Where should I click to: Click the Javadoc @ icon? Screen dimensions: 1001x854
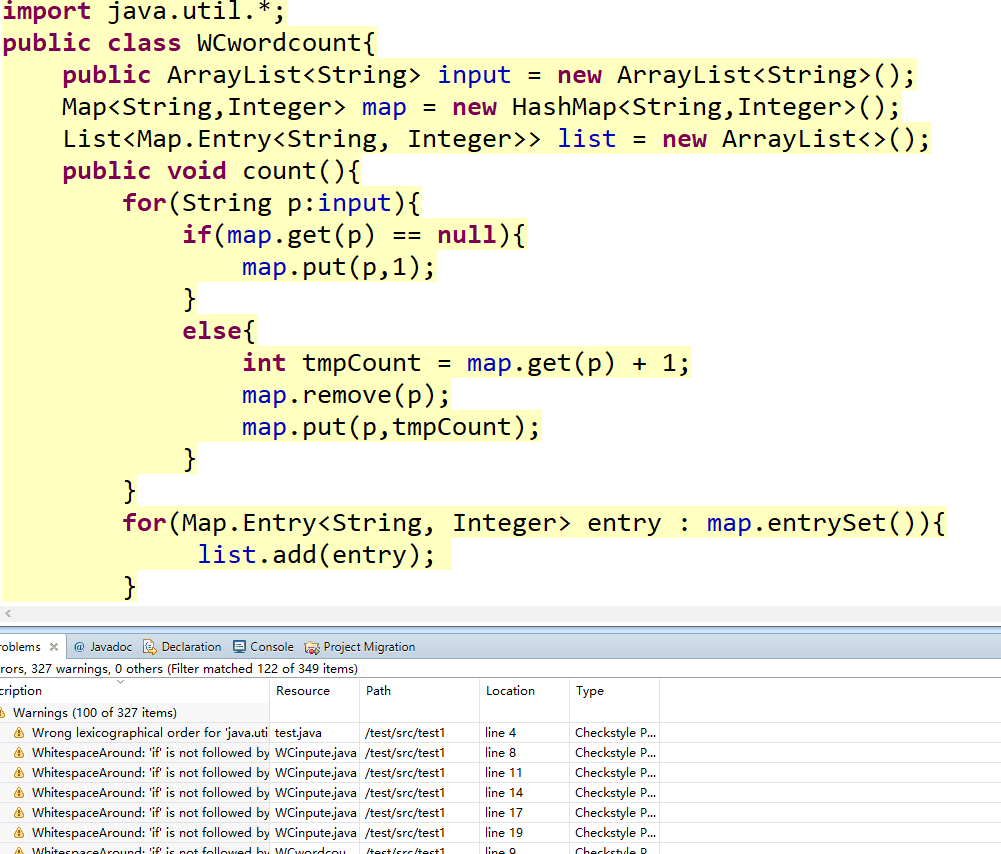click(x=79, y=647)
